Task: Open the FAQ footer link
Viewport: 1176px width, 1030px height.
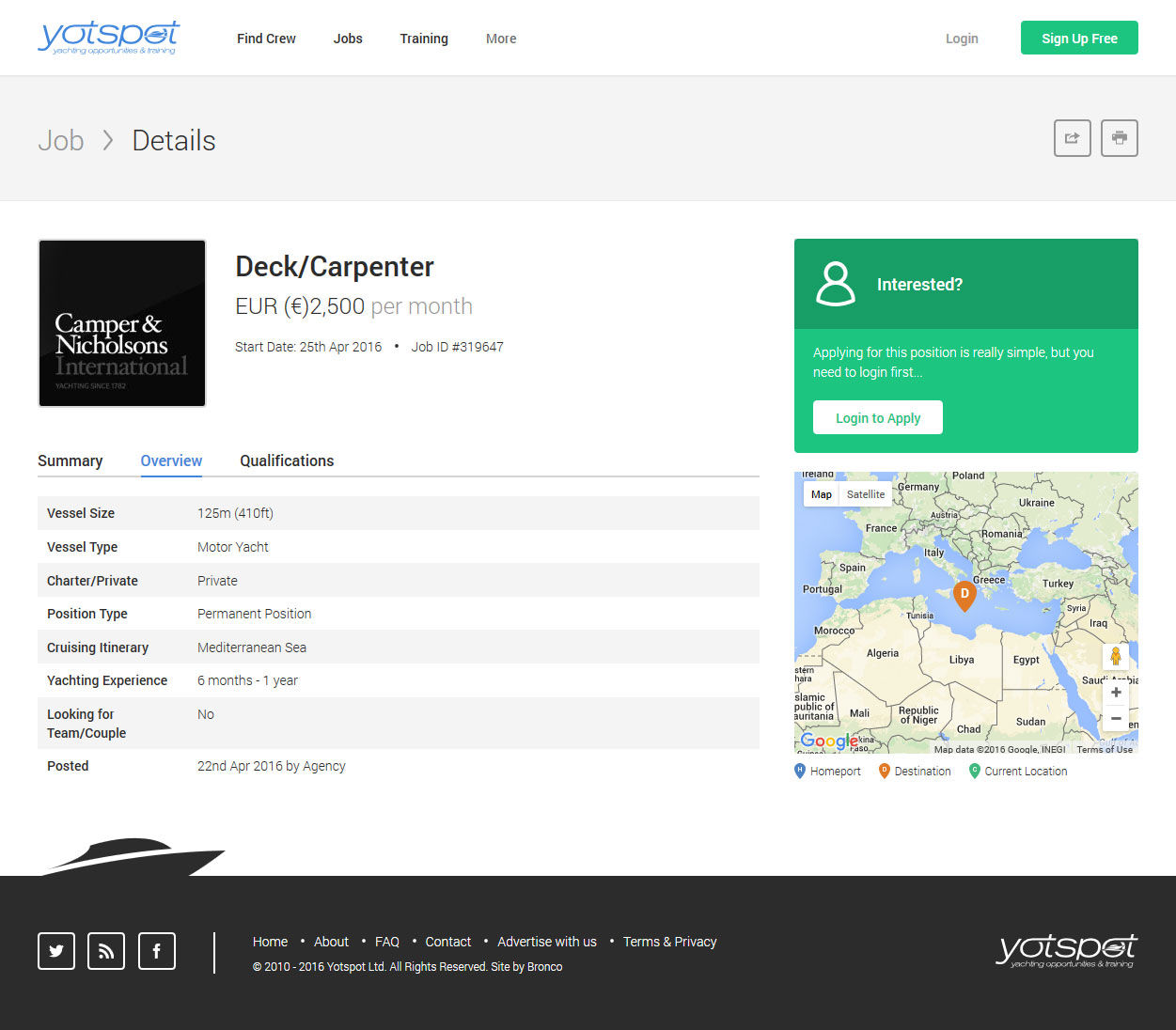Action: 387,942
